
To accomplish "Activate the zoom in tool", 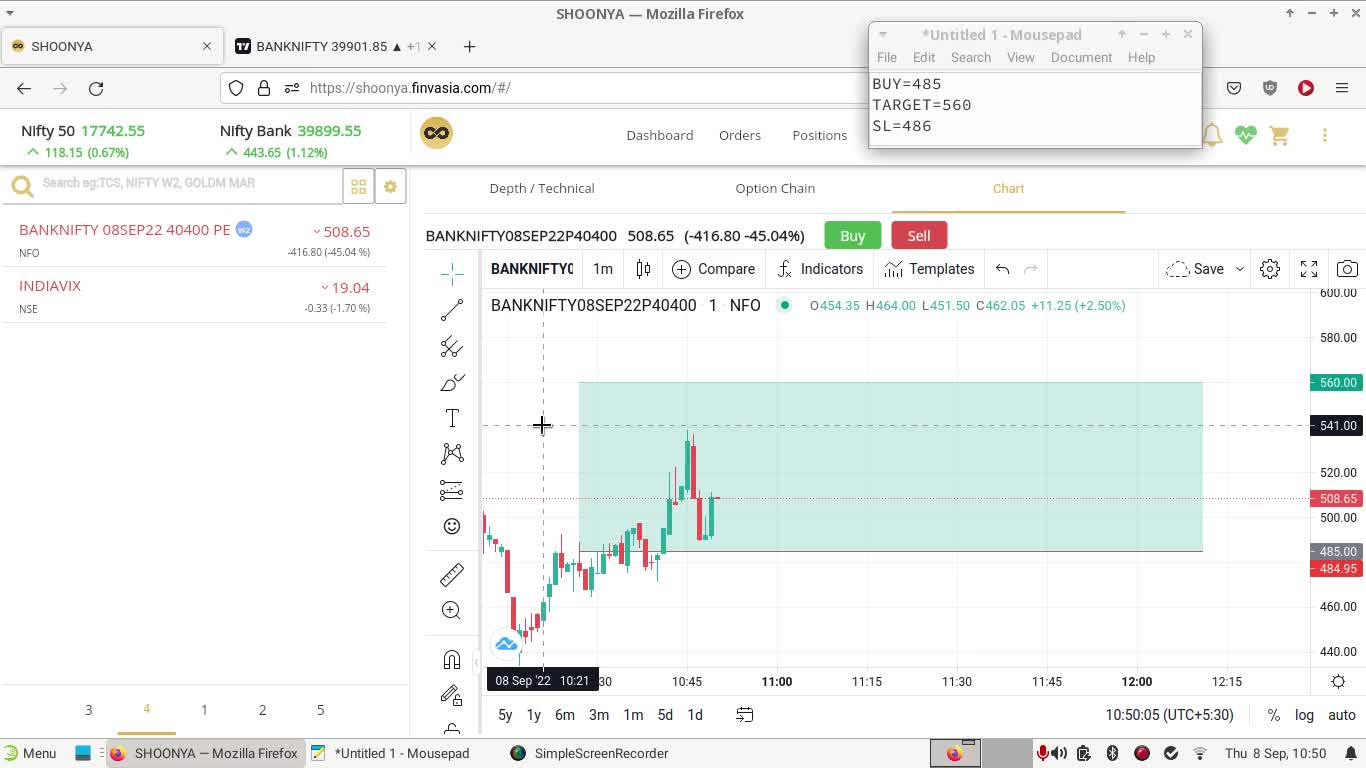I will coord(452,610).
